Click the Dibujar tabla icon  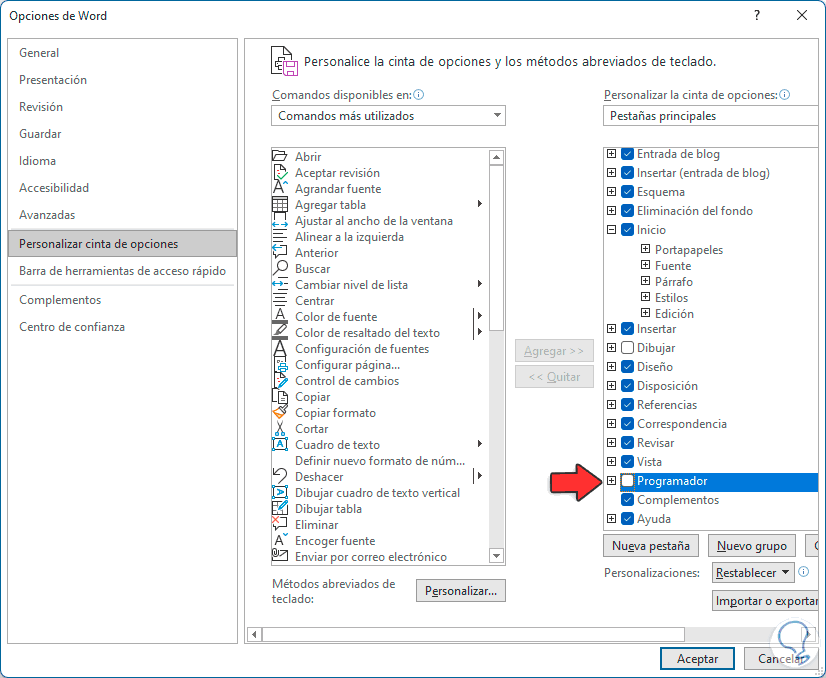pyautogui.click(x=280, y=508)
